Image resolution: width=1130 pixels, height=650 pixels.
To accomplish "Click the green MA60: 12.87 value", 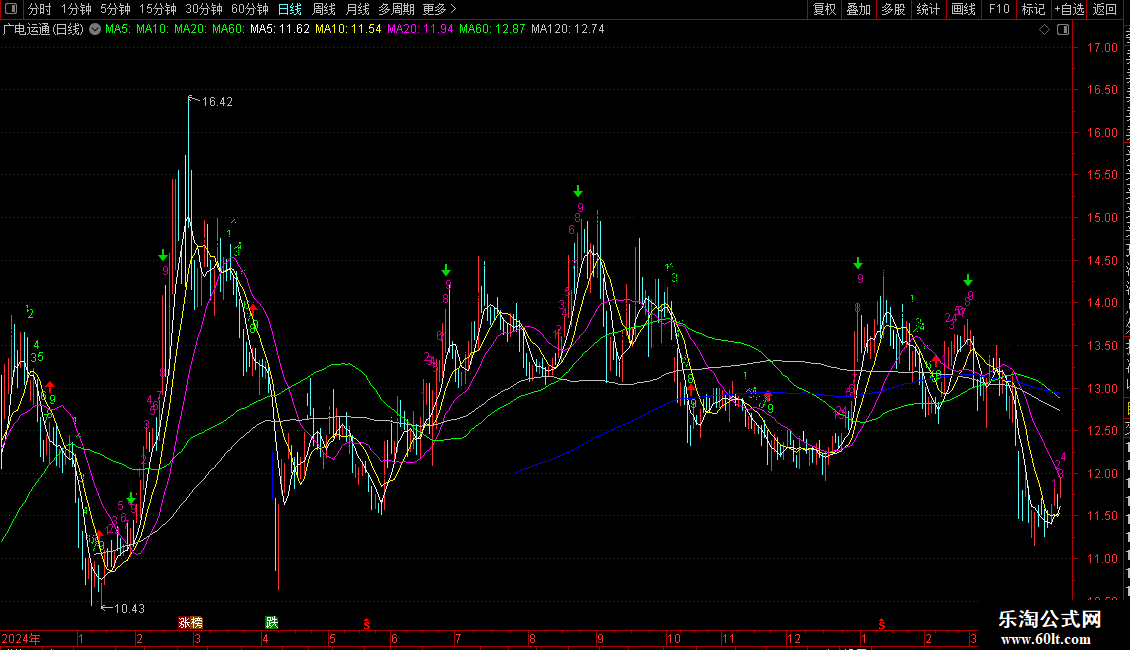I will coord(492,29).
